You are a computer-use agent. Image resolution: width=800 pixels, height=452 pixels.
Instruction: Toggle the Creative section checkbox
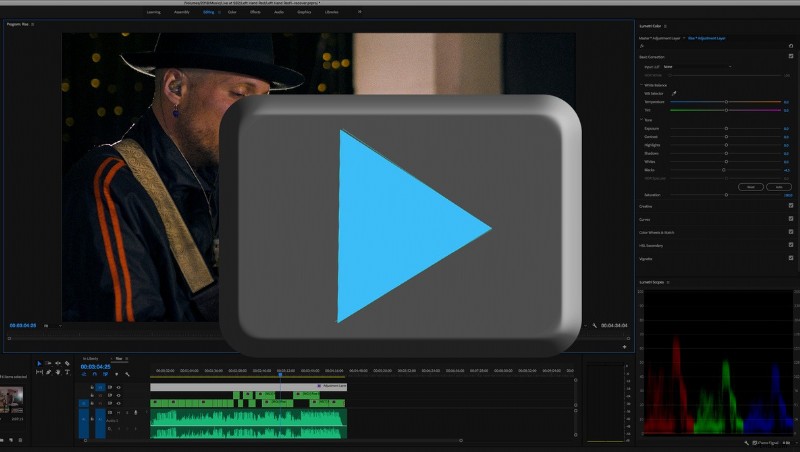pyautogui.click(x=791, y=206)
